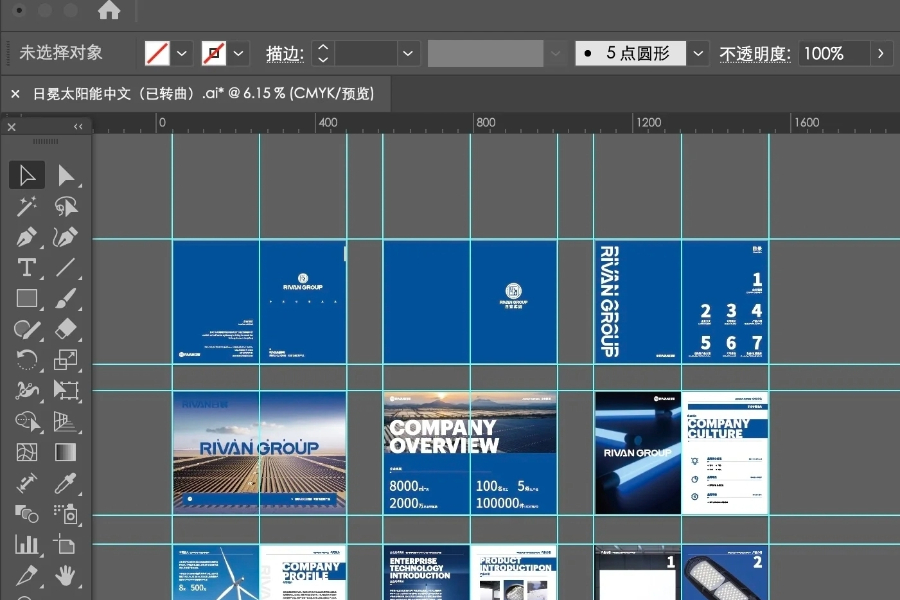This screenshot has width=900, height=600.
Task: Select the Gradient tool
Action: [x=65, y=452]
